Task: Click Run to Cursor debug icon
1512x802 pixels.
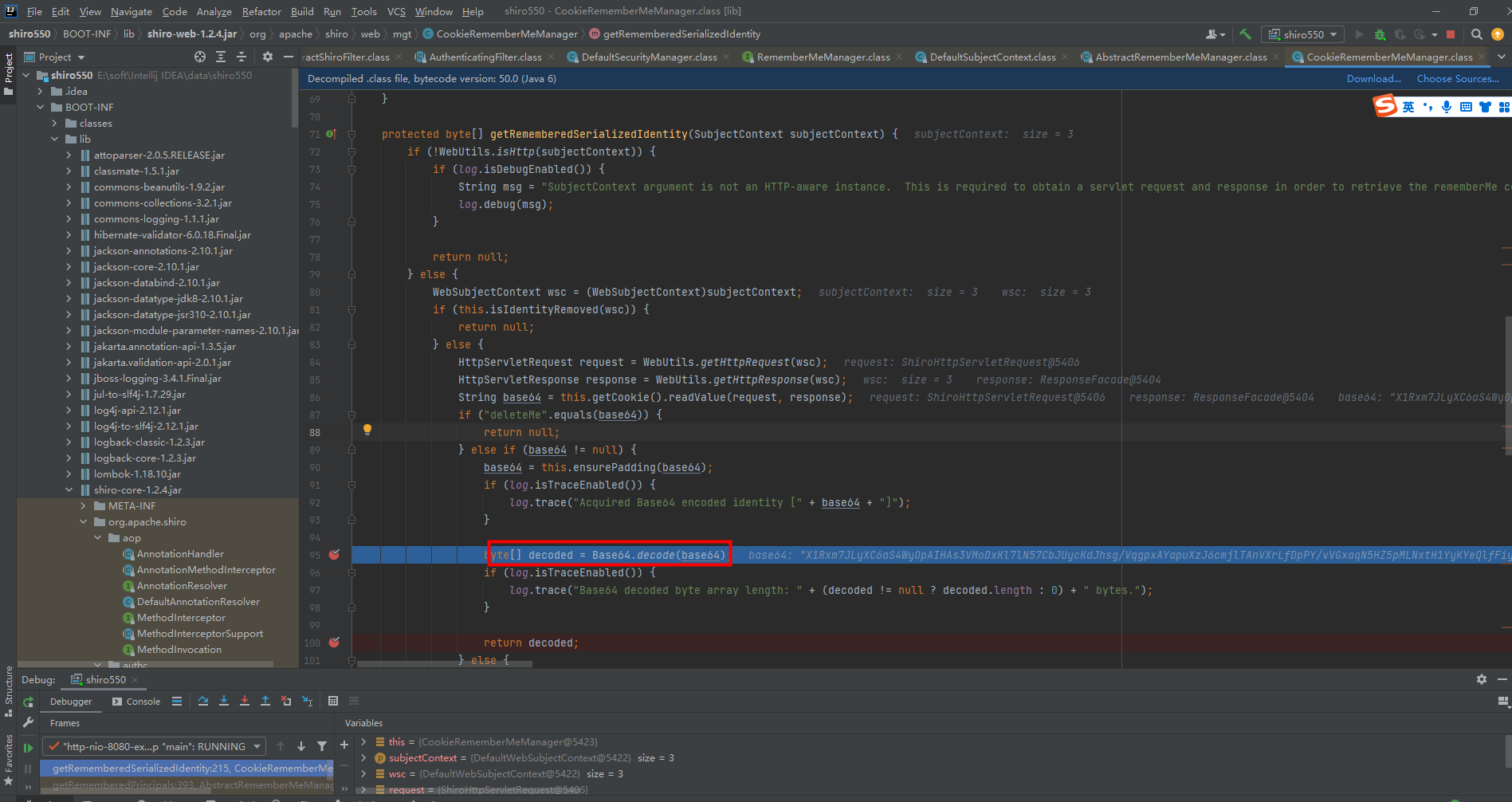Action: pyautogui.click(x=307, y=701)
